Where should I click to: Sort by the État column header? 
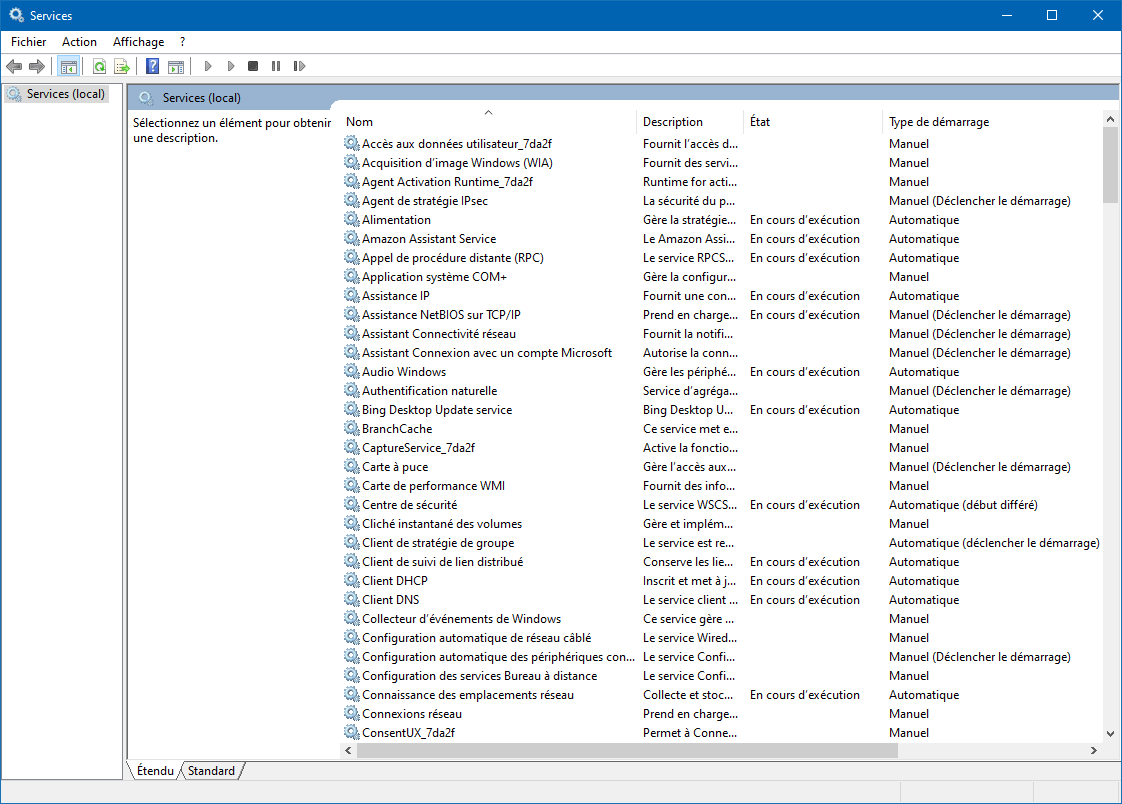(x=813, y=122)
